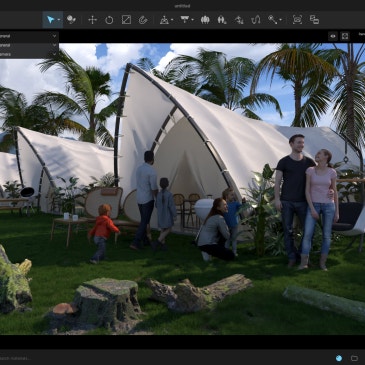This screenshot has height=365, width=365.
Task: Open the pivot tool dropdown arrow
Action: [x=172, y=20]
